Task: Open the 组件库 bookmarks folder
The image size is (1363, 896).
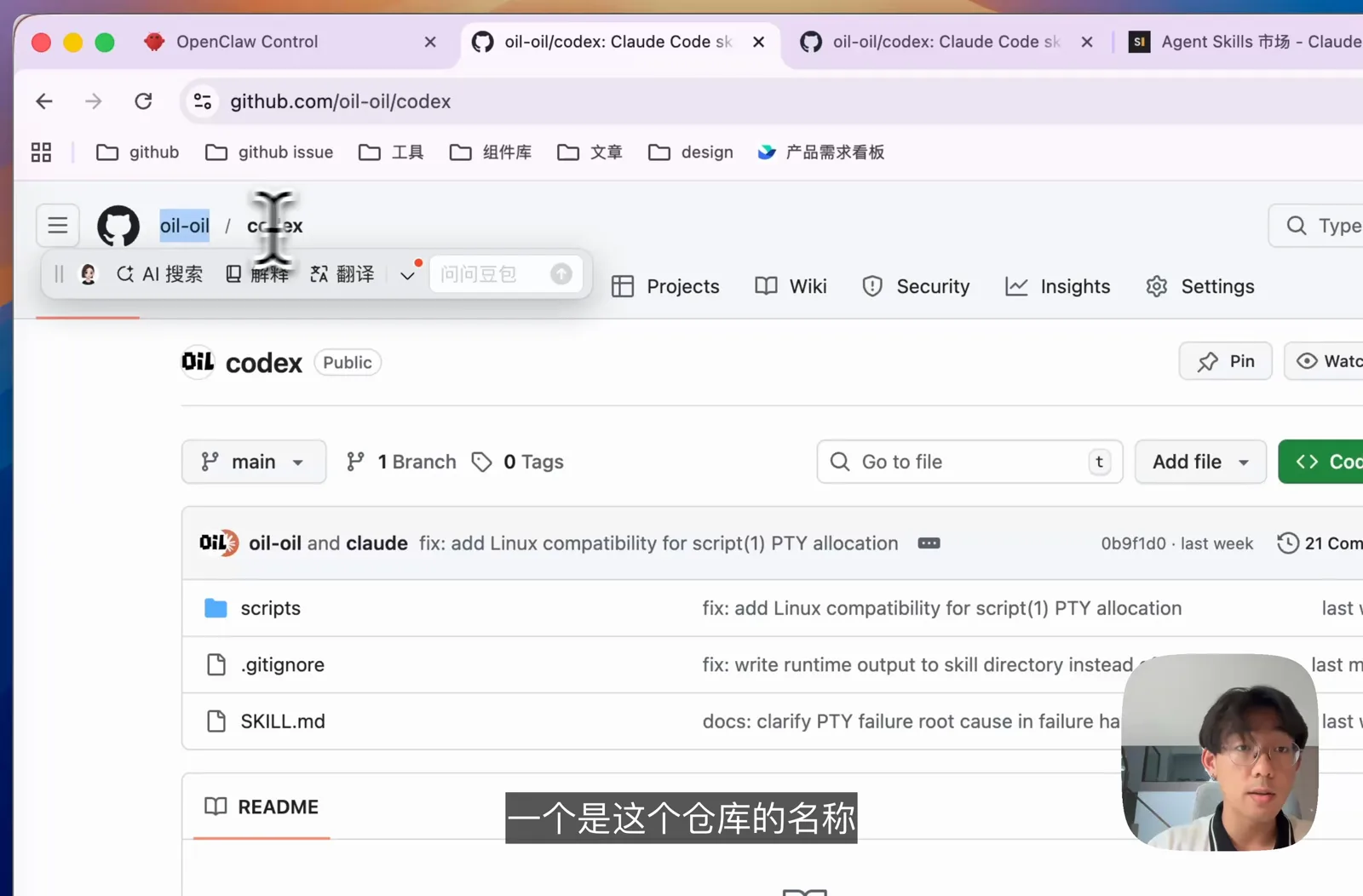Action: [491, 152]
